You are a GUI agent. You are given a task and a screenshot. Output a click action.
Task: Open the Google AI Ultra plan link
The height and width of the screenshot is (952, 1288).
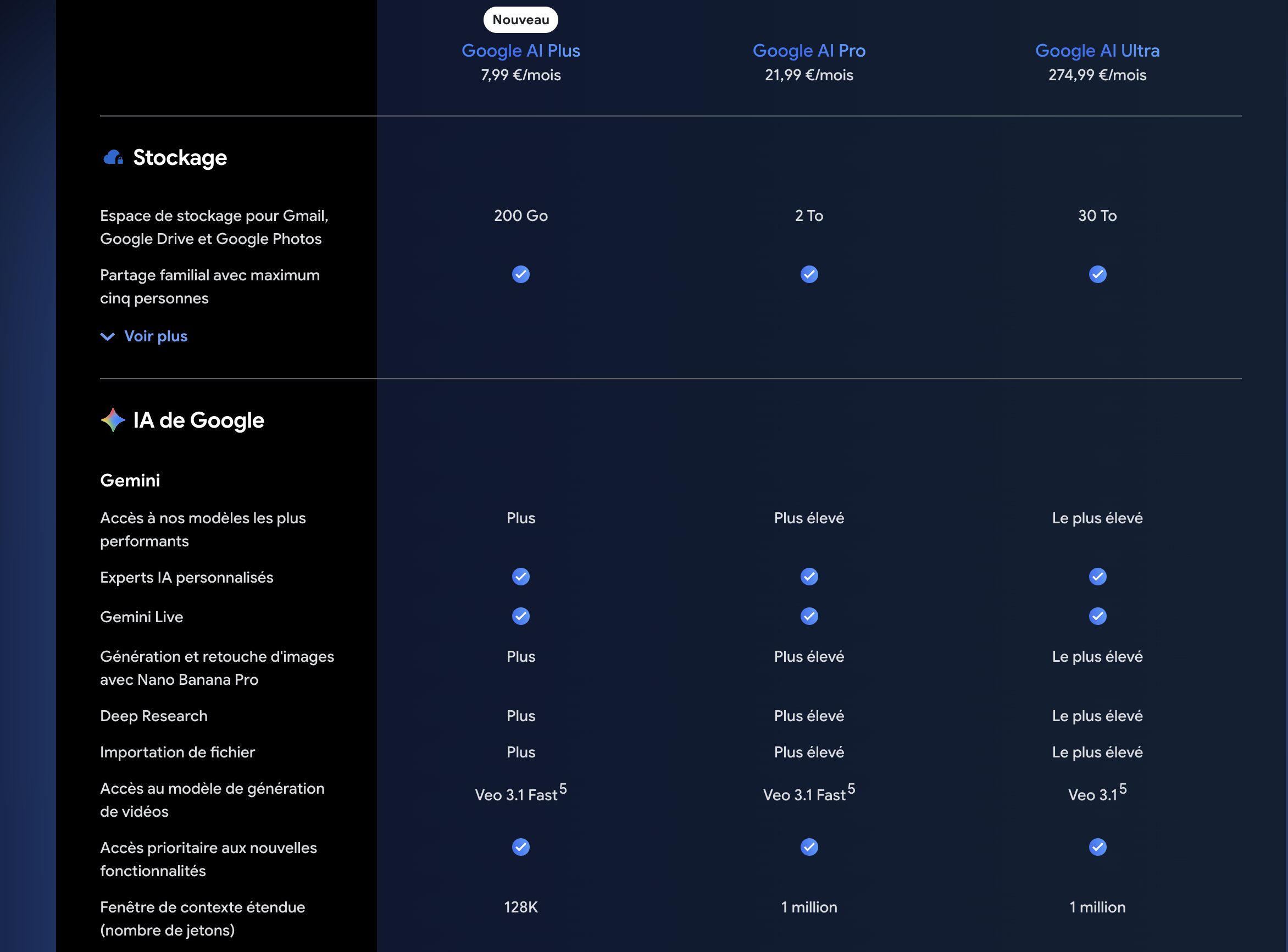pos(1097,51)
